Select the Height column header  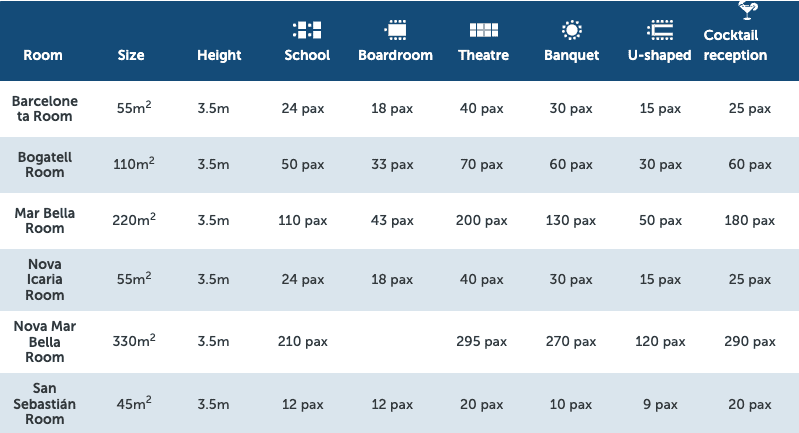[x=220, y=55]
